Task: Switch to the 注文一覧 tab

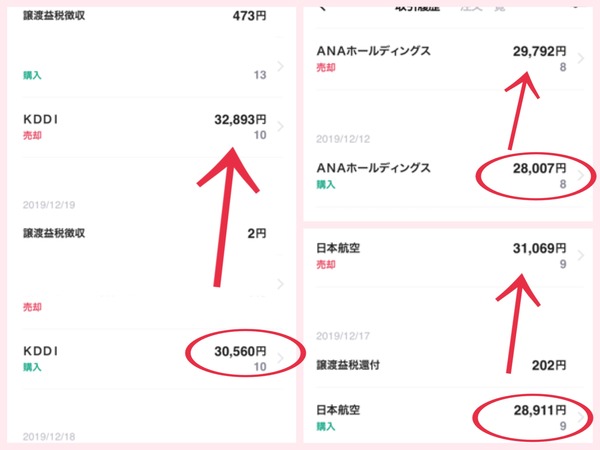Action: coord(483,8)
